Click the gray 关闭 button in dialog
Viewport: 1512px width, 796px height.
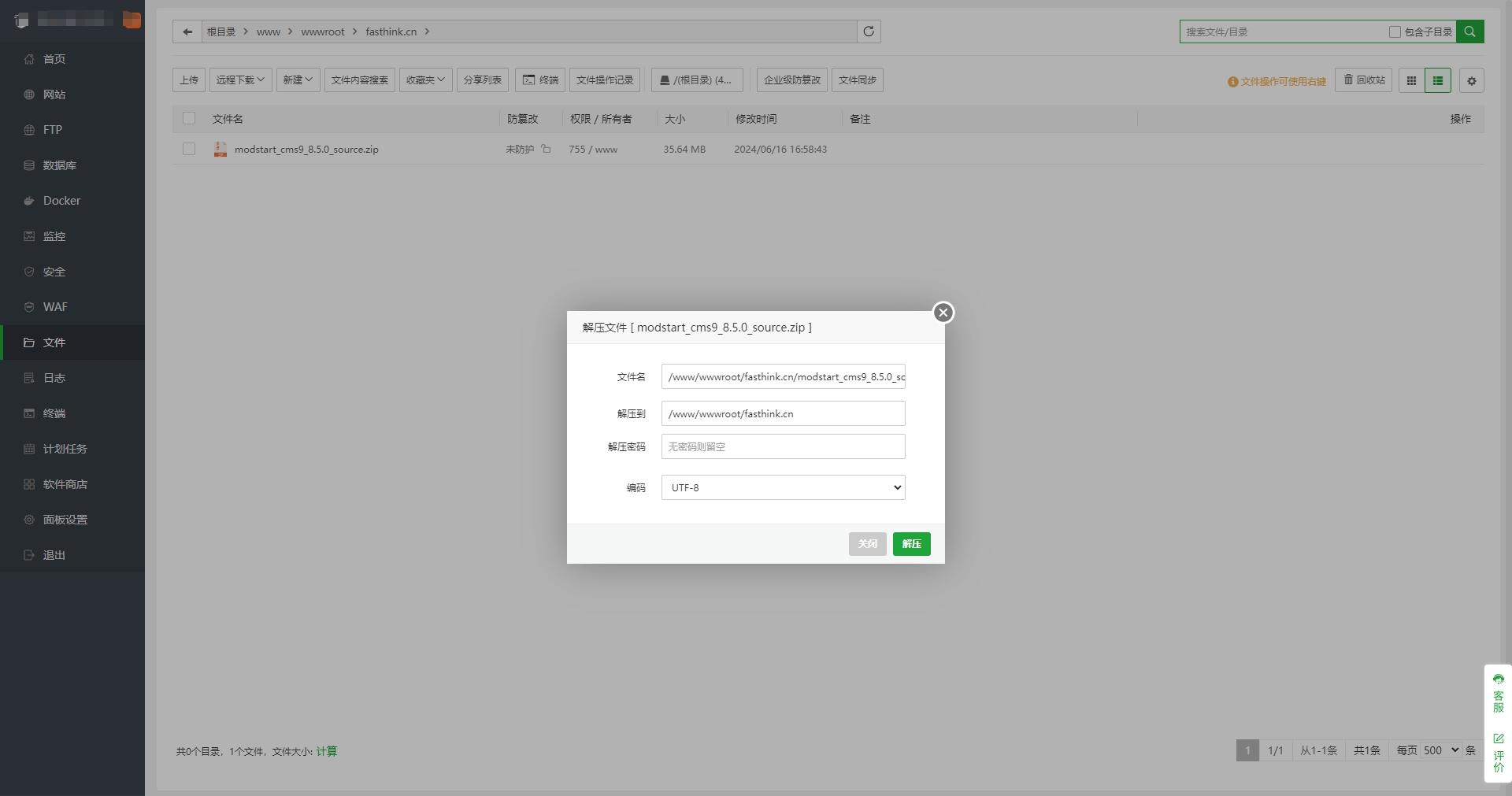(868, 544)
